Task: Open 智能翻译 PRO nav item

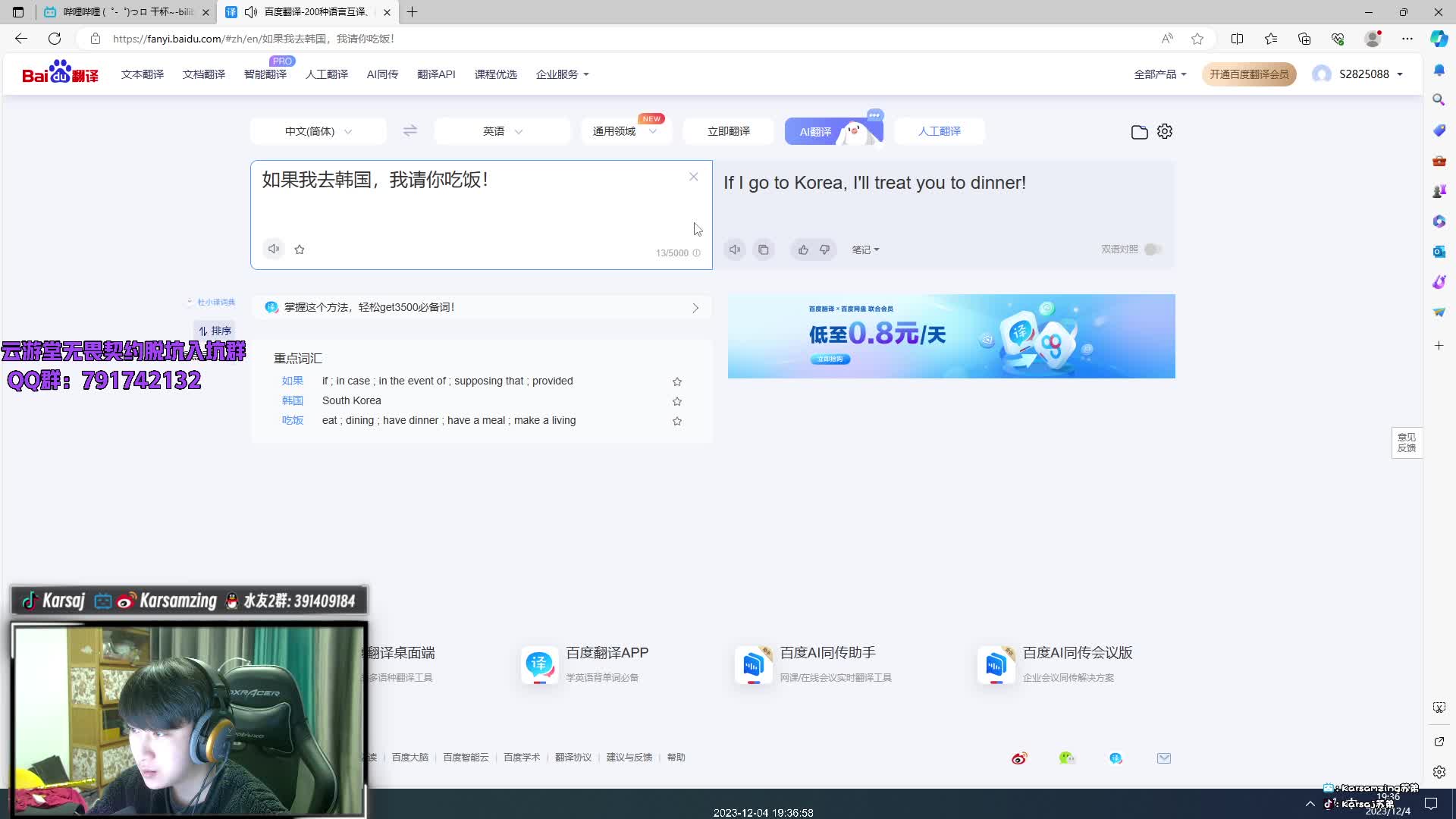Action: pos(265,74)
